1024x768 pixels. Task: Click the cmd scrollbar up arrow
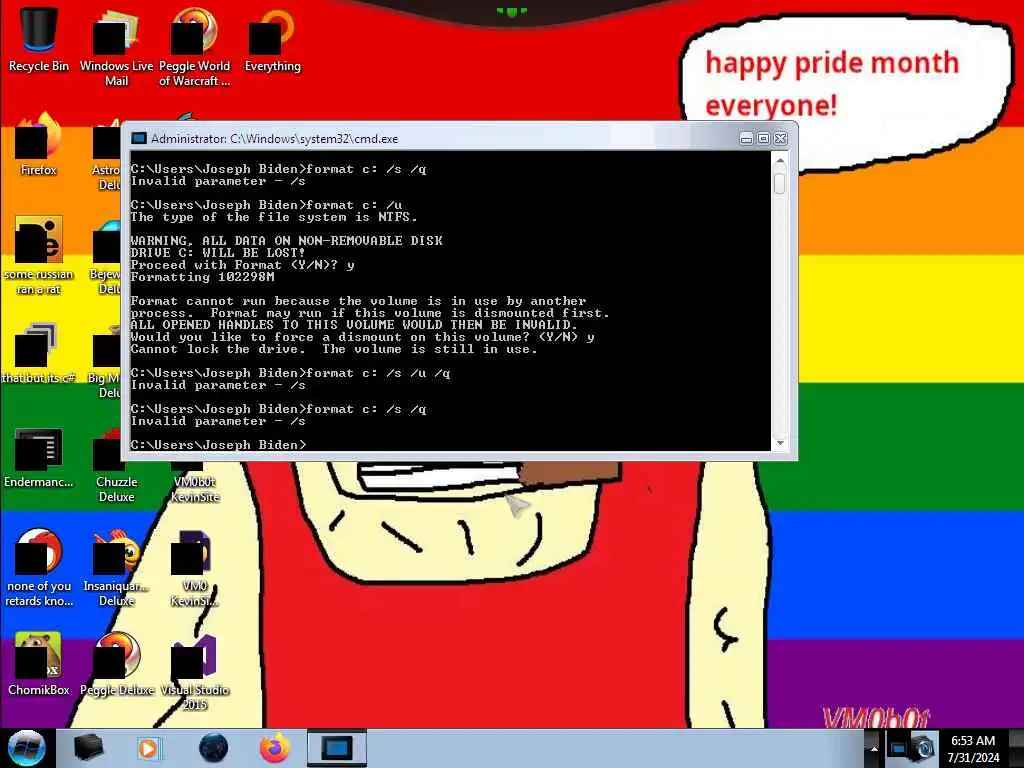click(x=780, y=160)
